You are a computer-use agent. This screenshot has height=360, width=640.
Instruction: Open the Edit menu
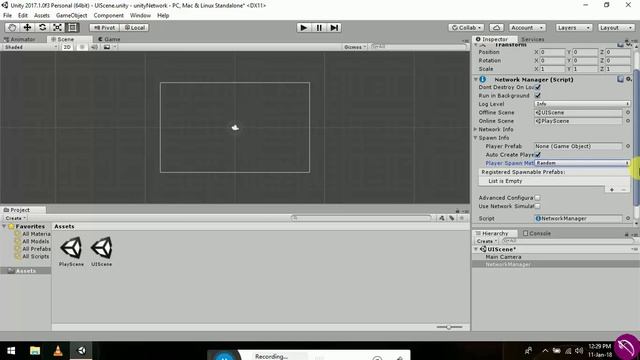click(23, 16)
